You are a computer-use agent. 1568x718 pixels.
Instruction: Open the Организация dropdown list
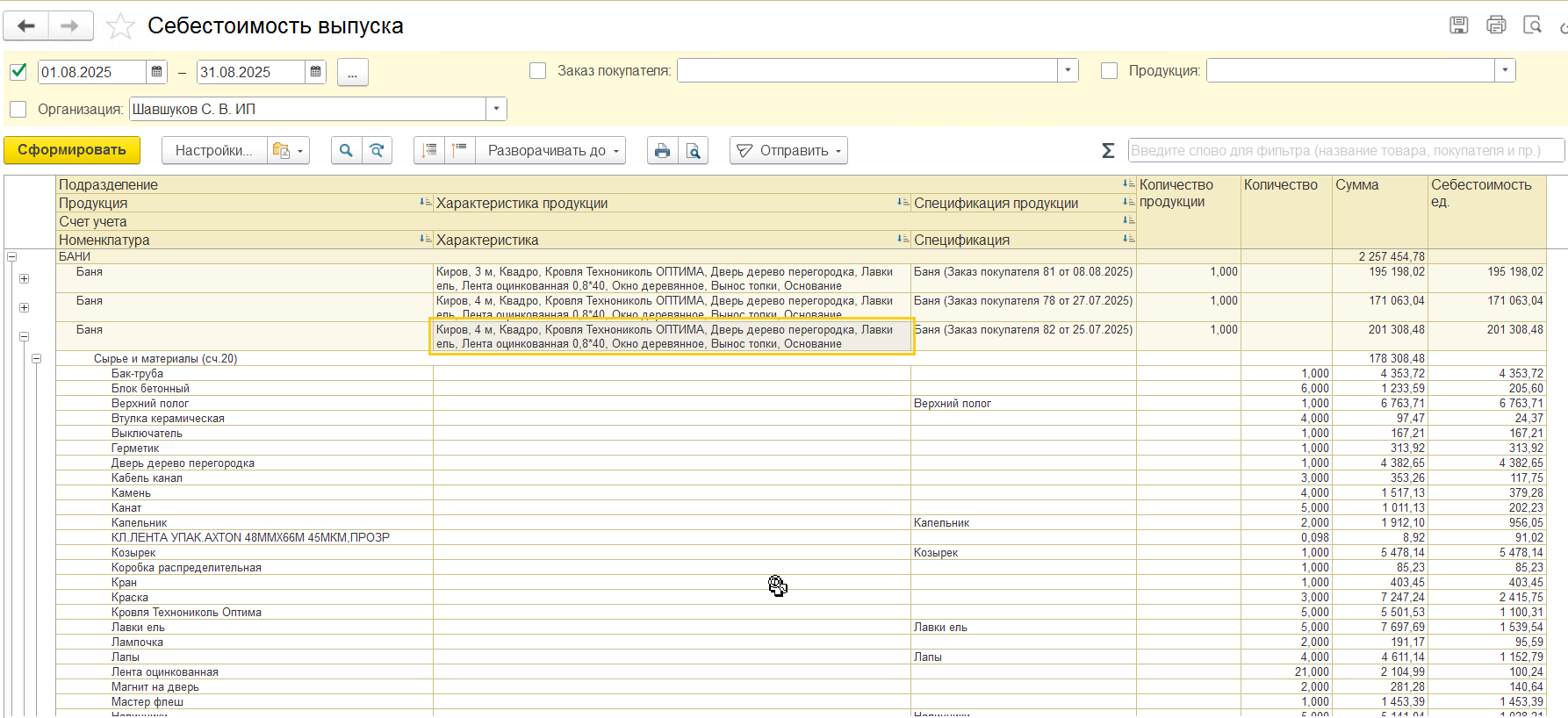click(x=496, y=109)
